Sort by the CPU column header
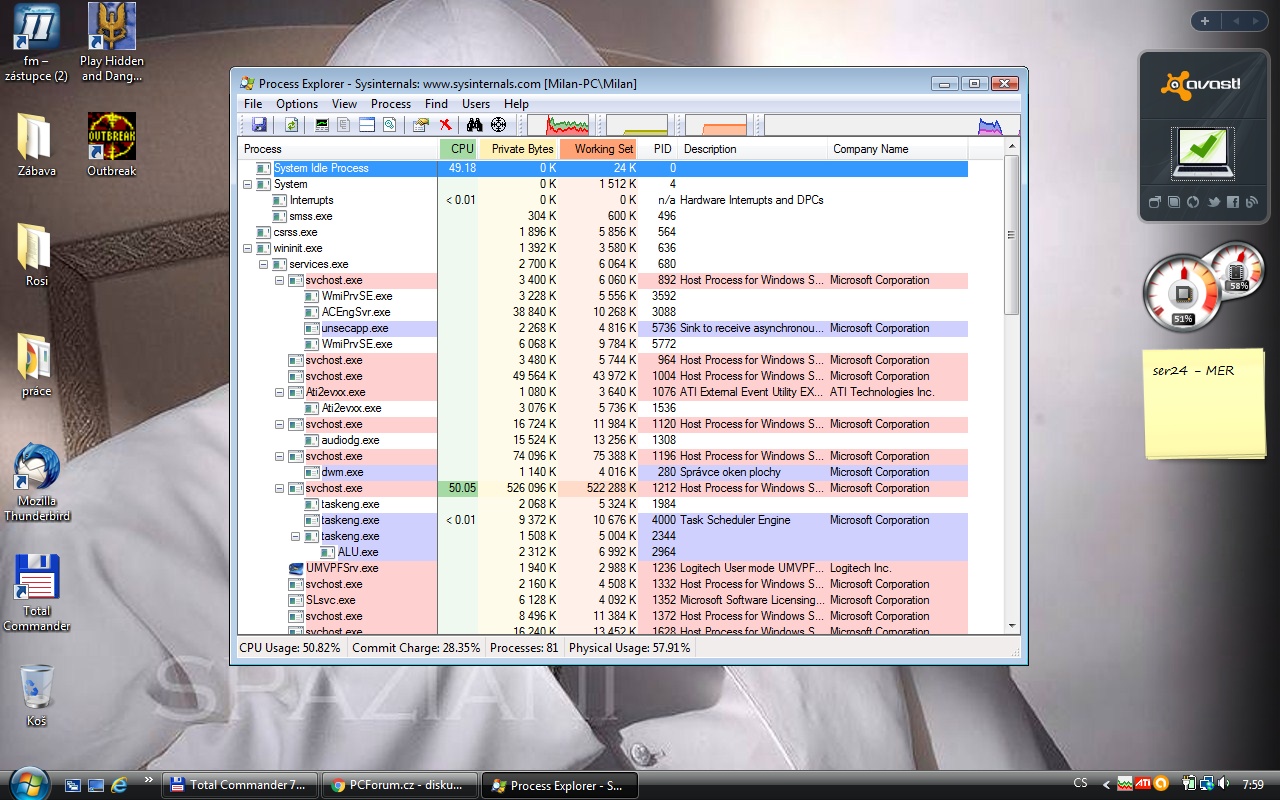Viewport: 1280px width, 800px height. click(458, 149)
